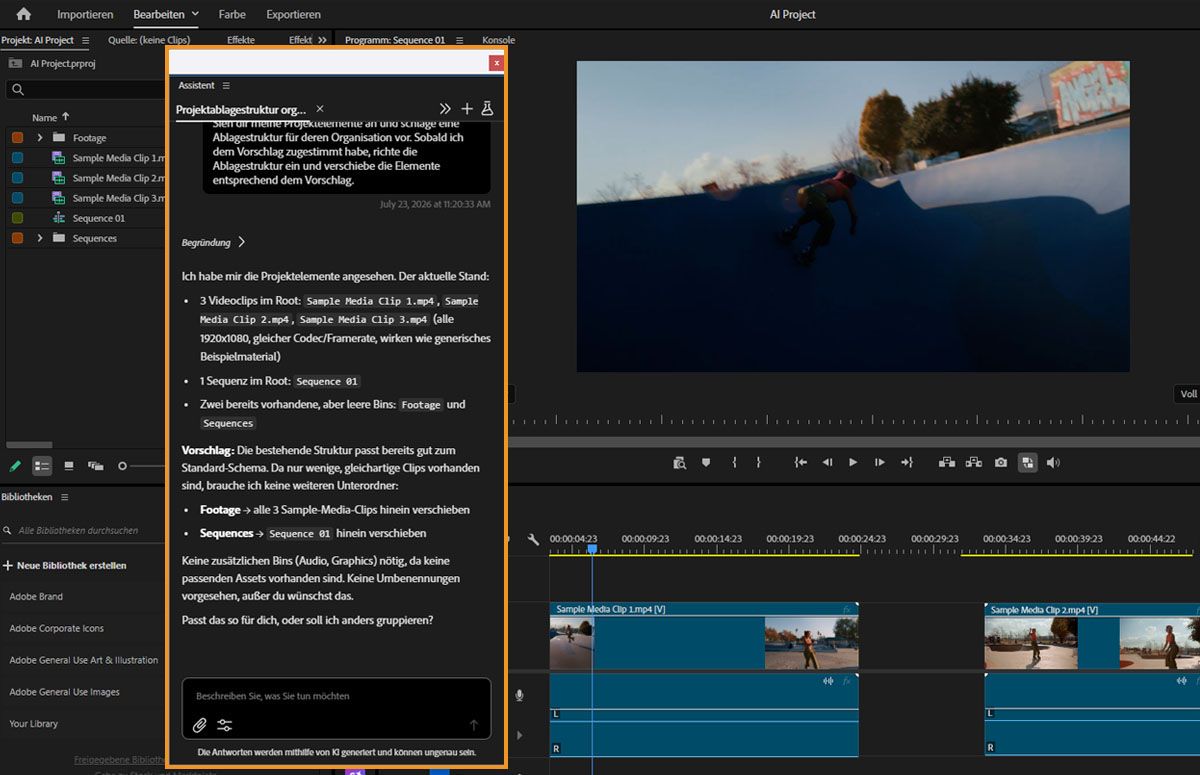Switch project panel to freeform view
Image resolution: width=1200 pixels, height=775 pixels.
[96, 466]
